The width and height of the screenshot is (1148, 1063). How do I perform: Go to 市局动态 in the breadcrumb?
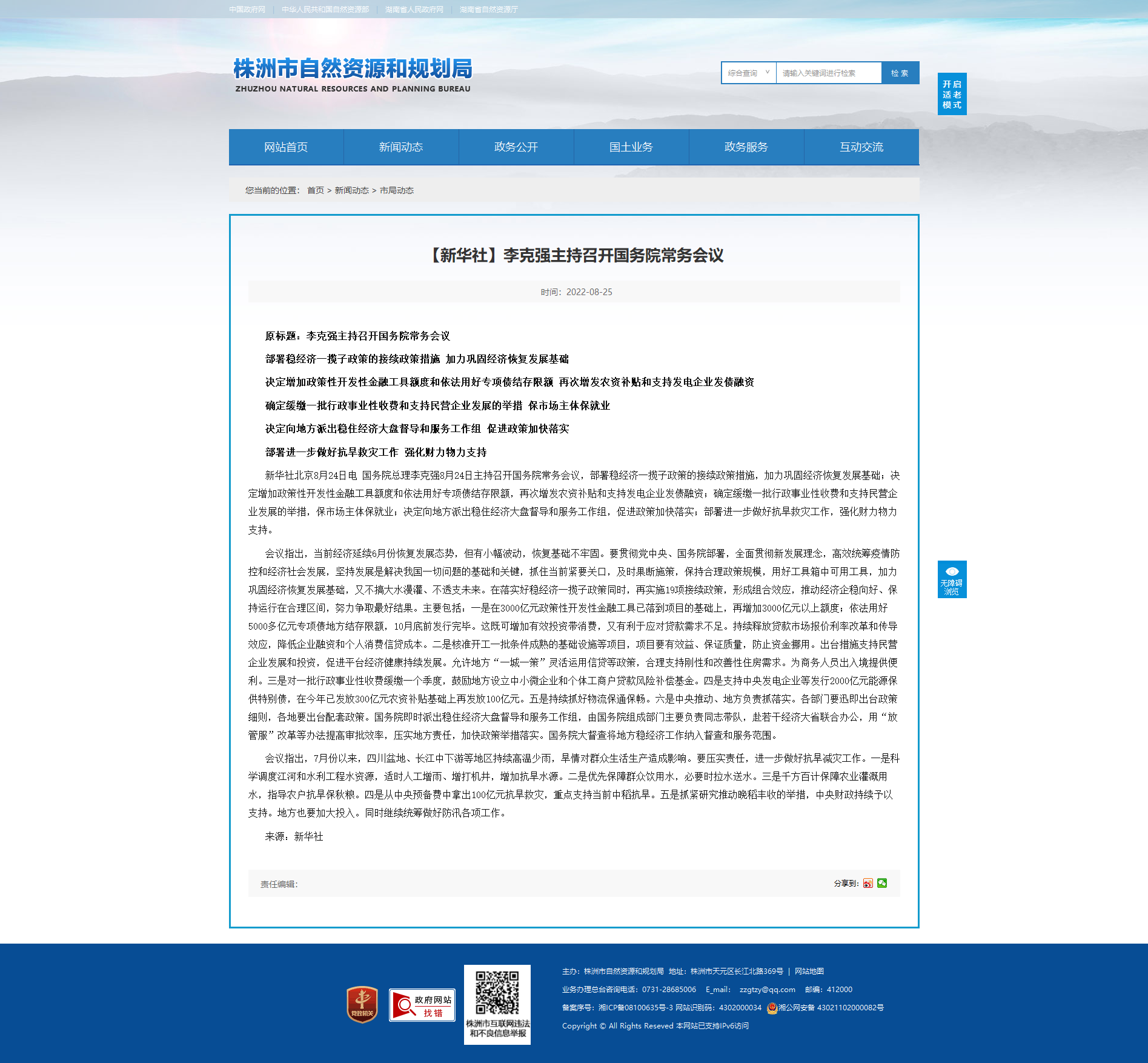point(397,190)
